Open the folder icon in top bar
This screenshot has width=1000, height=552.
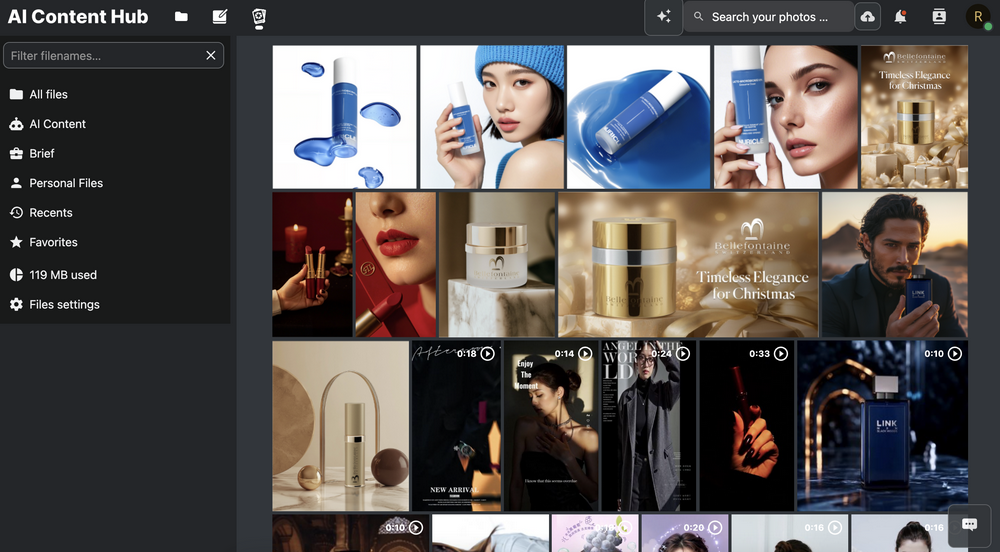pos(181,17)
